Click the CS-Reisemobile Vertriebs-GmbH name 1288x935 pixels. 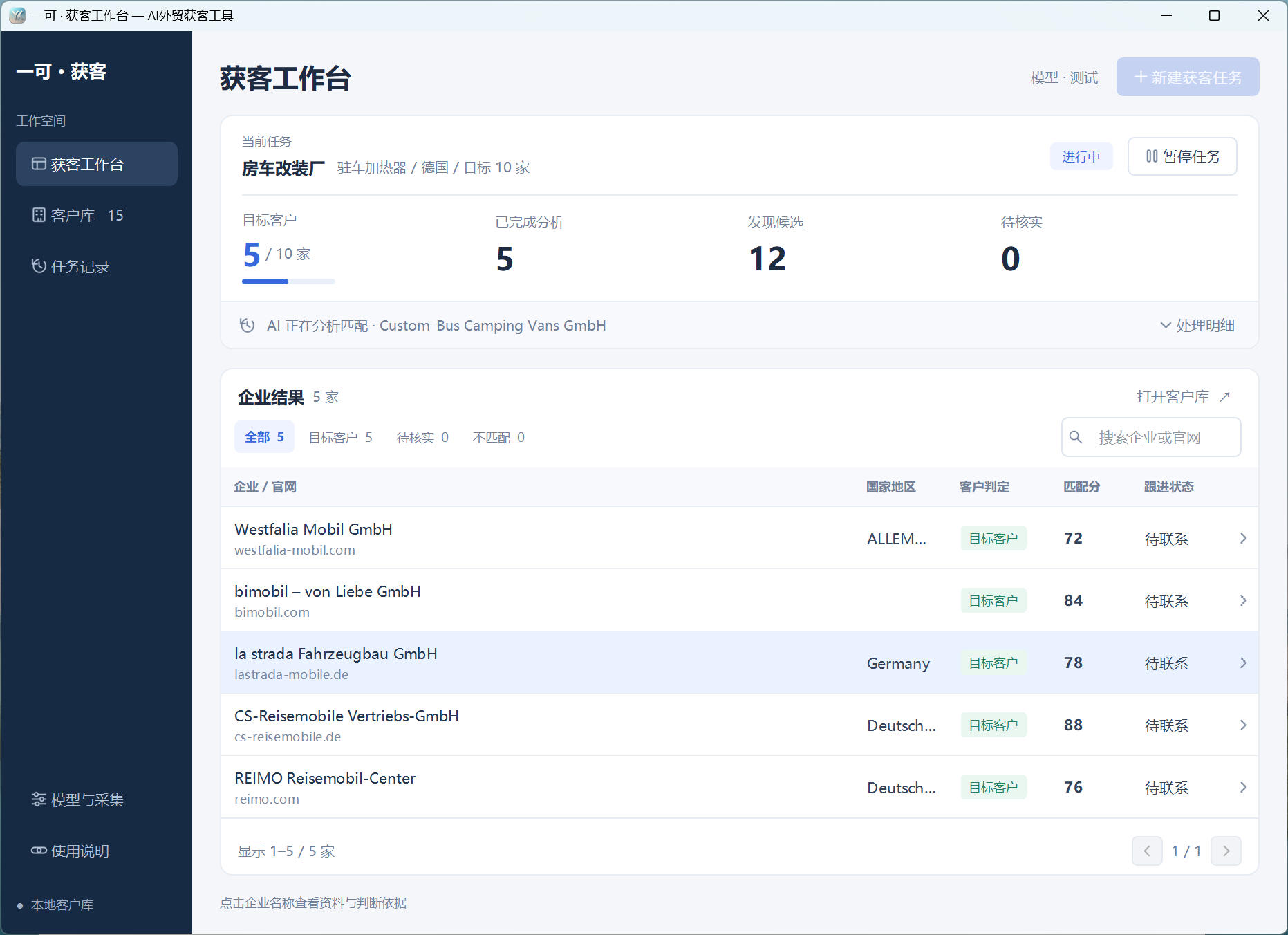(x=346, y=716)
